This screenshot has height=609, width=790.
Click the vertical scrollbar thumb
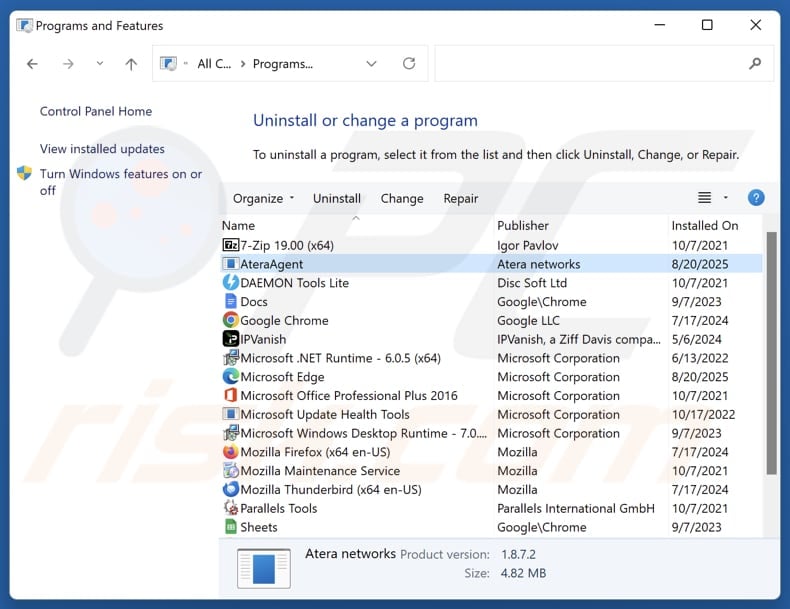pos(771,353)
